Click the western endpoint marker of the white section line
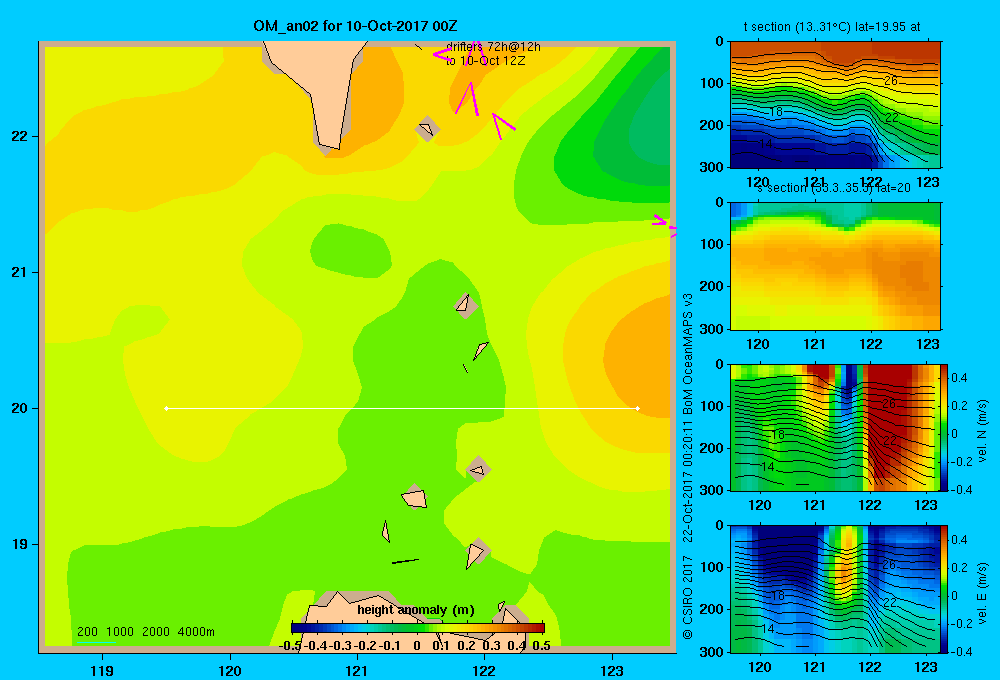Screen dimensions: 1000x680 (166, 408)
